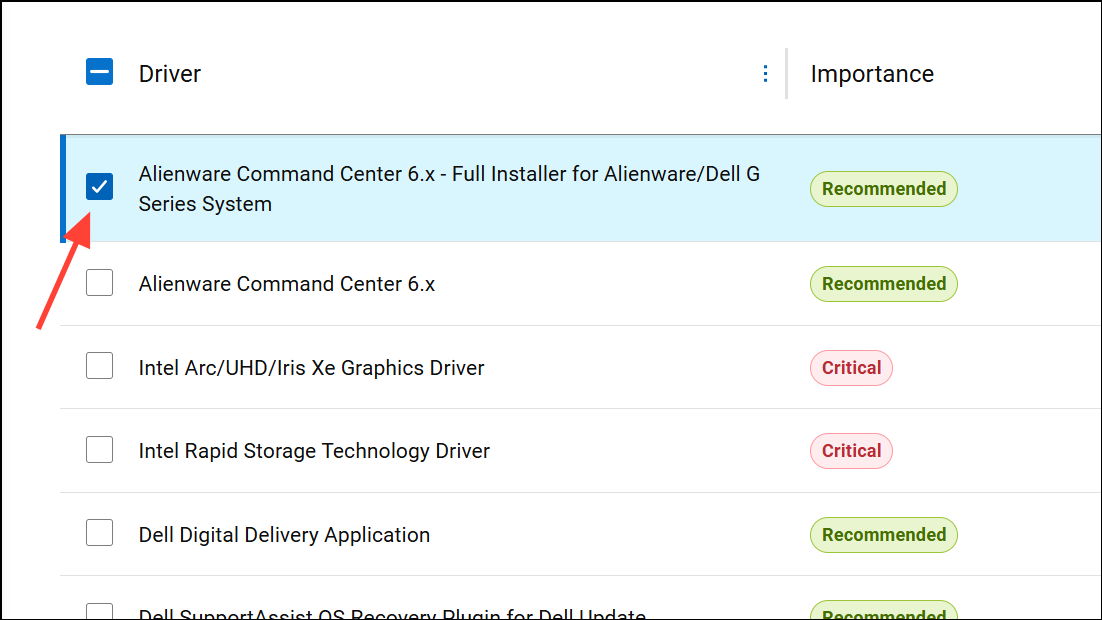Sort by the Driver column header
Viewport: 1102px width, 620px height.
[x=169, y=73]
